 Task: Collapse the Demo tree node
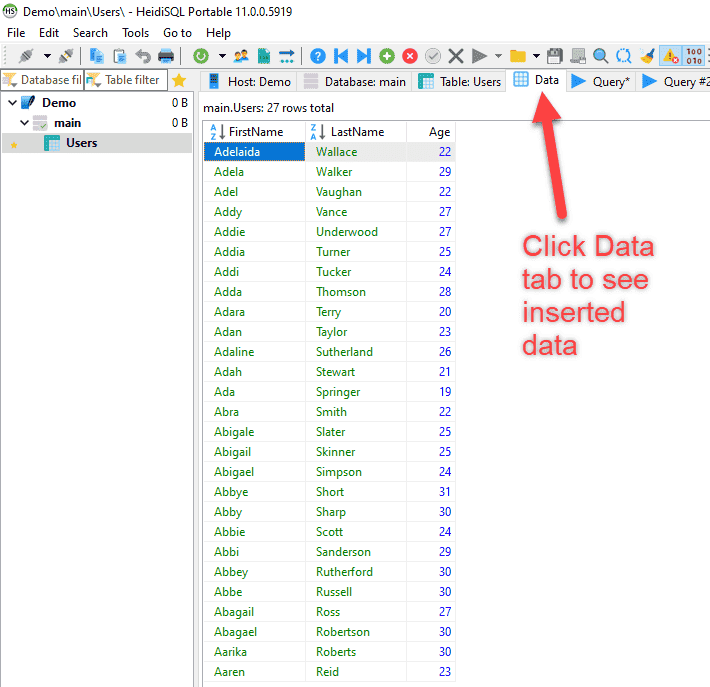(x=13, y=103)
